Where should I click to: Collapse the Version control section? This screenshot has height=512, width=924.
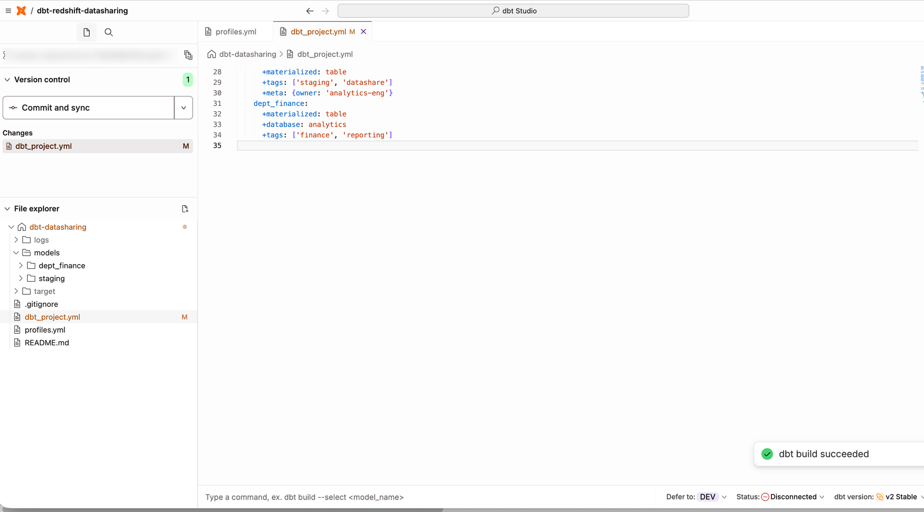click(8, 80)
